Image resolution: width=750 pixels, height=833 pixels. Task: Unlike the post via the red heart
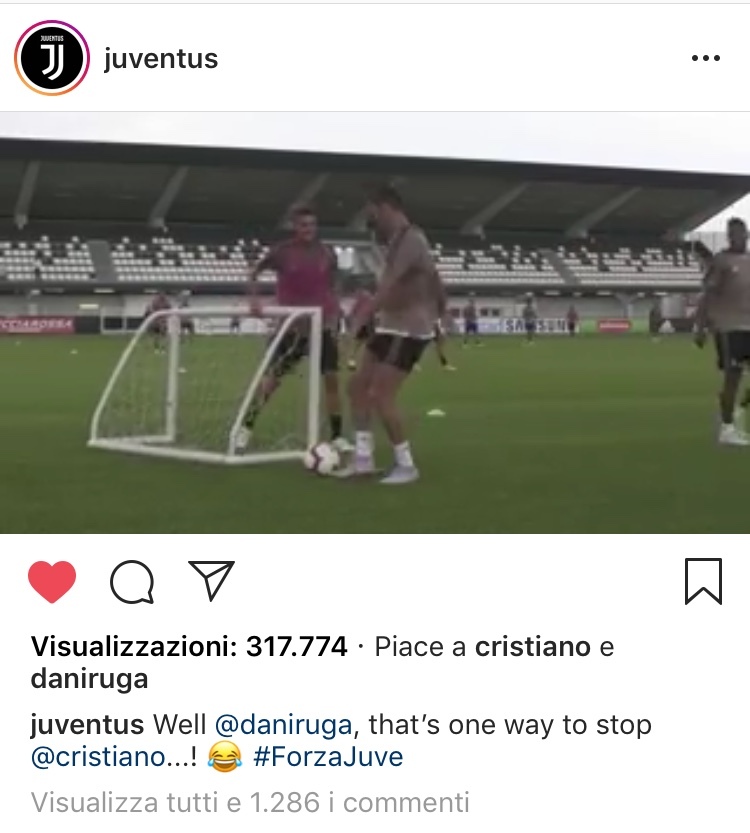pos(52,581)
